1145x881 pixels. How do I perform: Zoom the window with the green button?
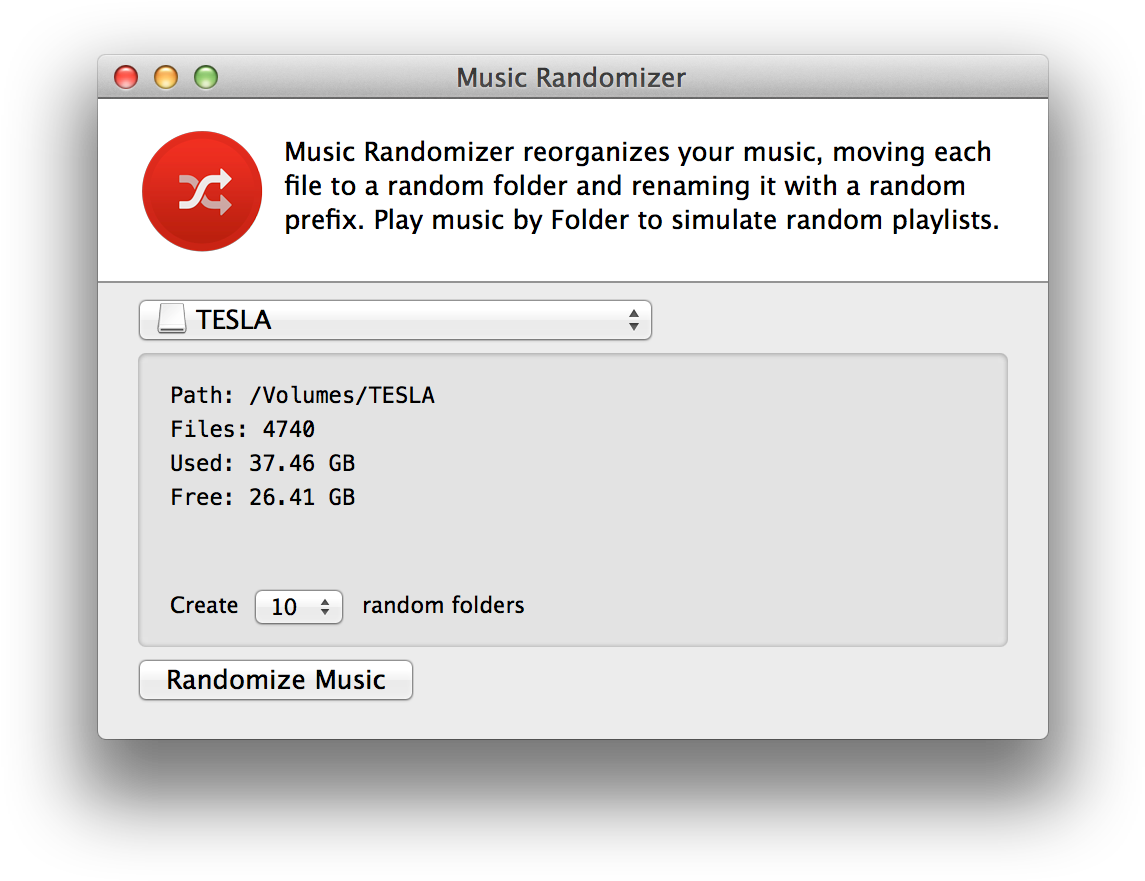pos(206,77)
